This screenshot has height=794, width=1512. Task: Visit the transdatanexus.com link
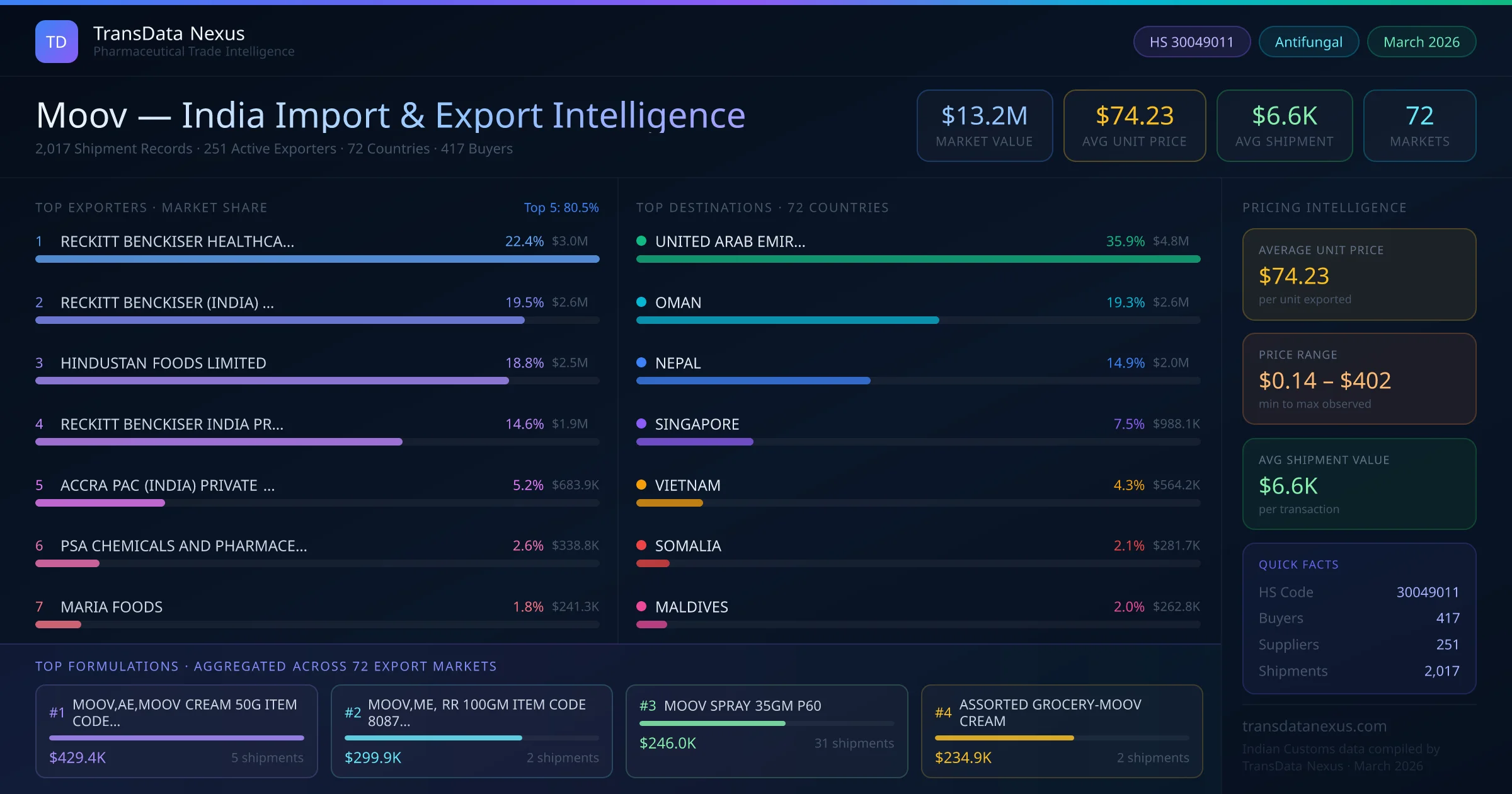(x=1314, y=726)
